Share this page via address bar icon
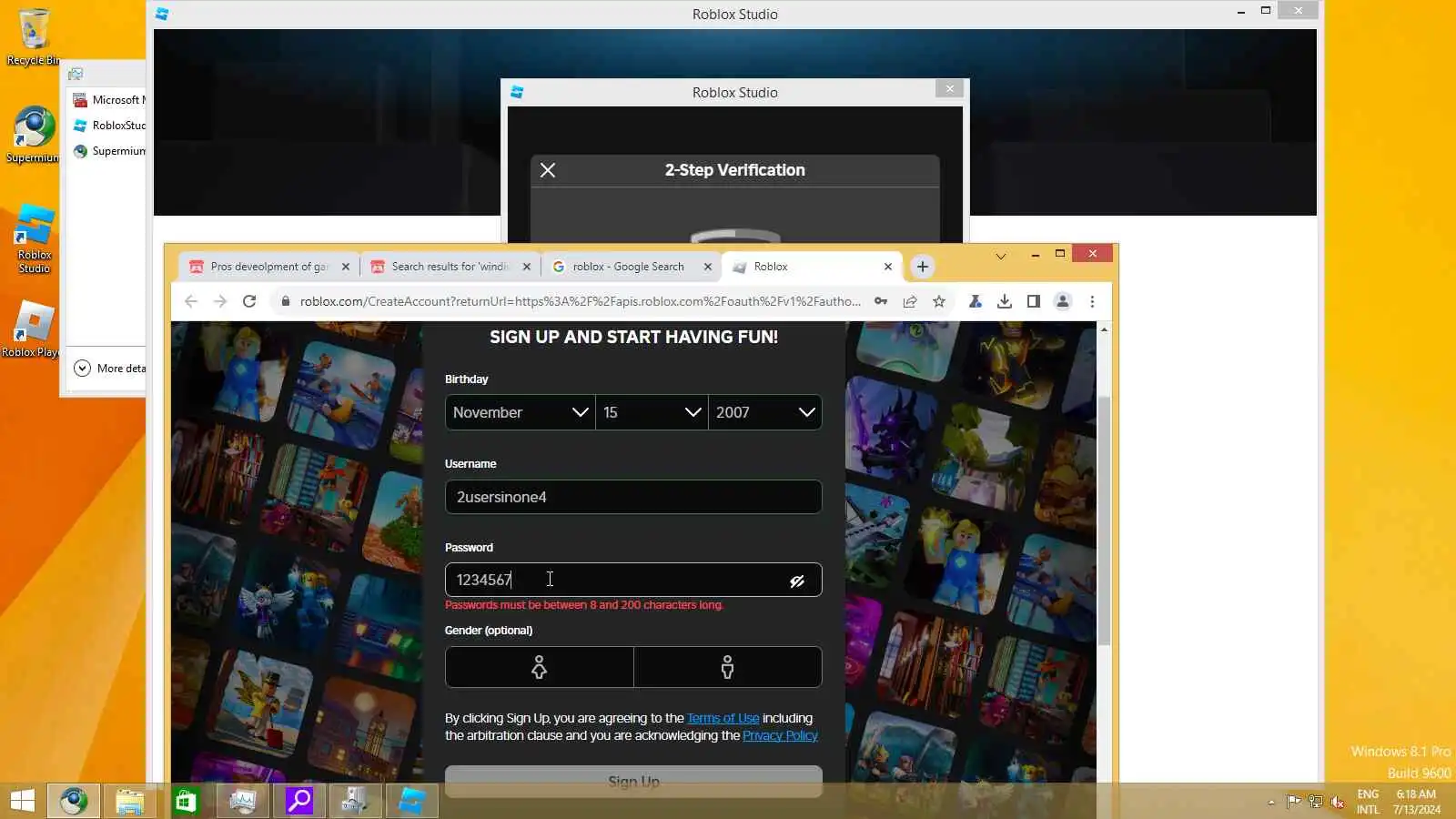Viewport: 1456px width, 819px height. 910,301
